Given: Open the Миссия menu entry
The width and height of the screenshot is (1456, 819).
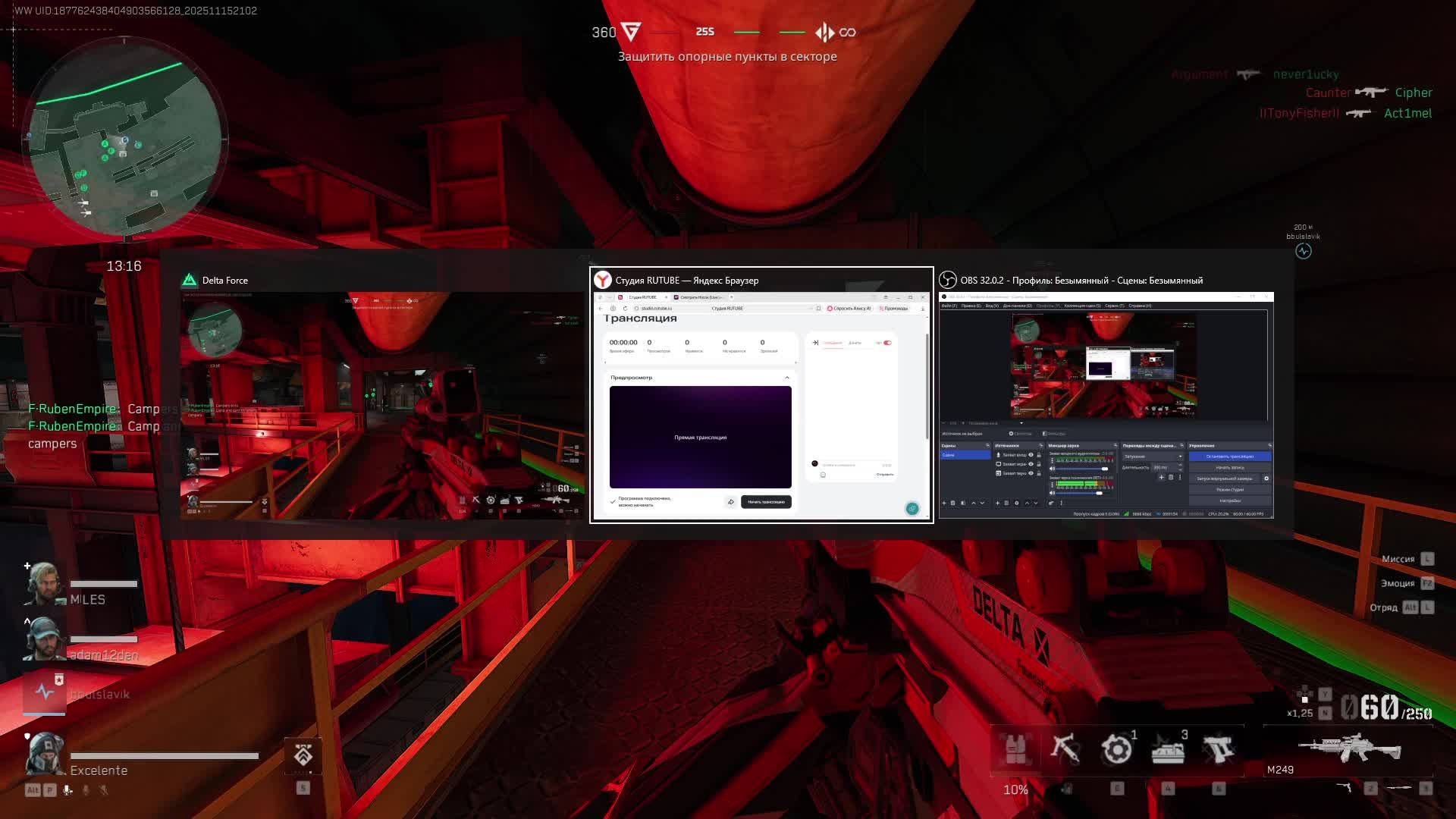Looking at the screenshot, I should click(x=1398, y=559).
